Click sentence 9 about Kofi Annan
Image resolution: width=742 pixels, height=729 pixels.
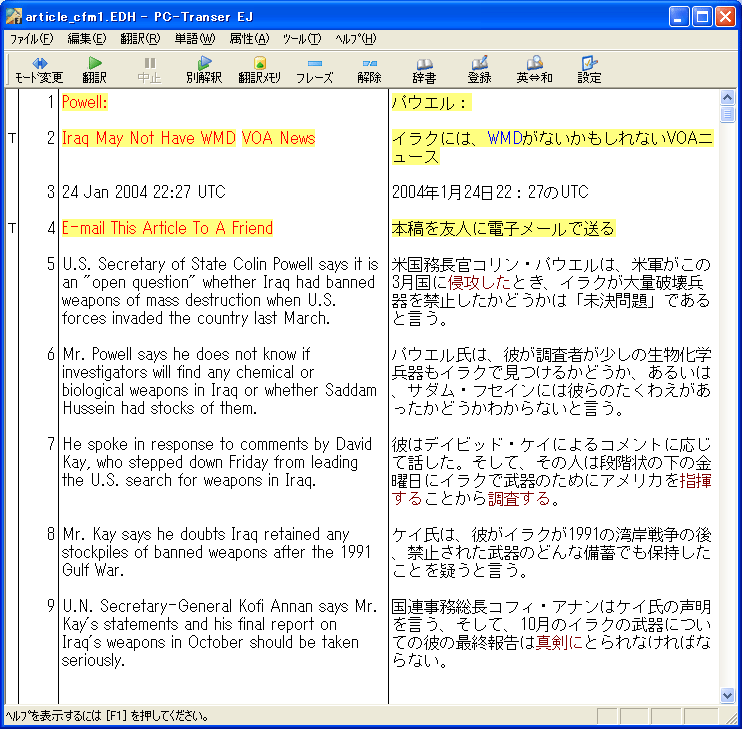coord(220,632)
